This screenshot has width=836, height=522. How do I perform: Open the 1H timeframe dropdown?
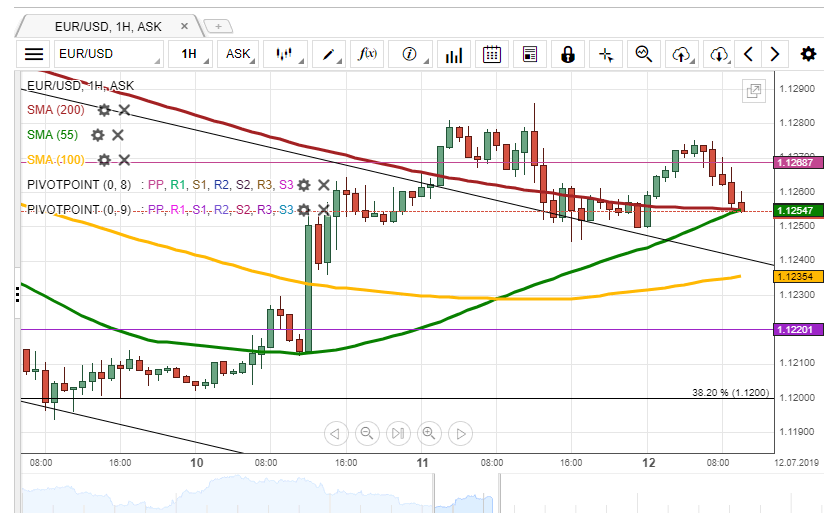tap(192, 54)
